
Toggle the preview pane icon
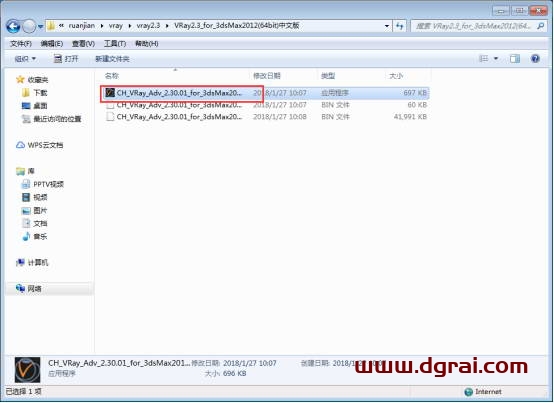pos(515,59)
